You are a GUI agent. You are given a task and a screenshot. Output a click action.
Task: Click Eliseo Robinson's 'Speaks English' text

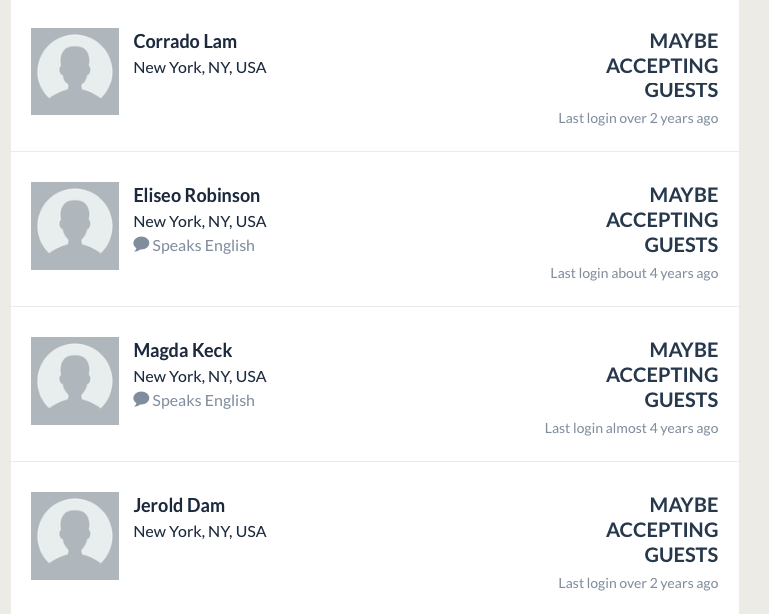(x=203, y=246)
